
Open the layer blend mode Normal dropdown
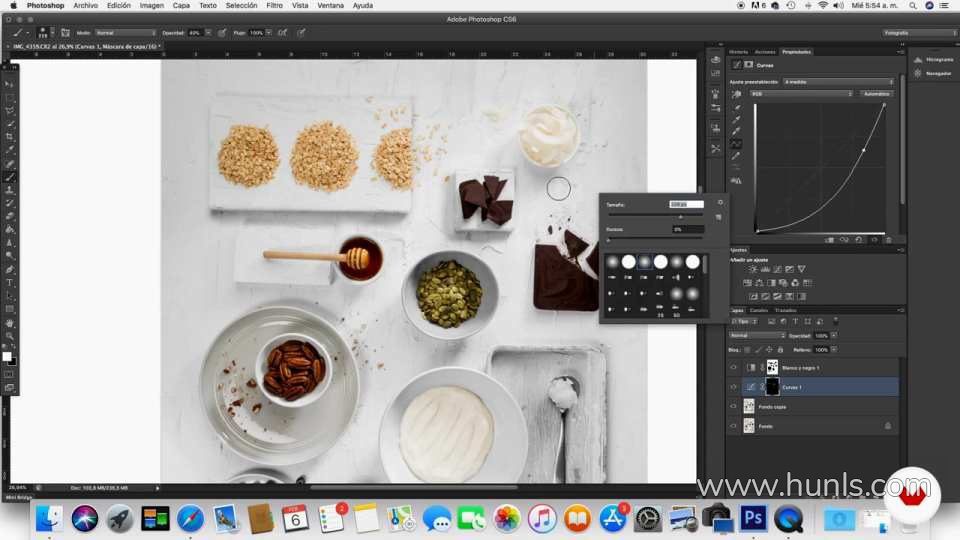coord(757,336)
